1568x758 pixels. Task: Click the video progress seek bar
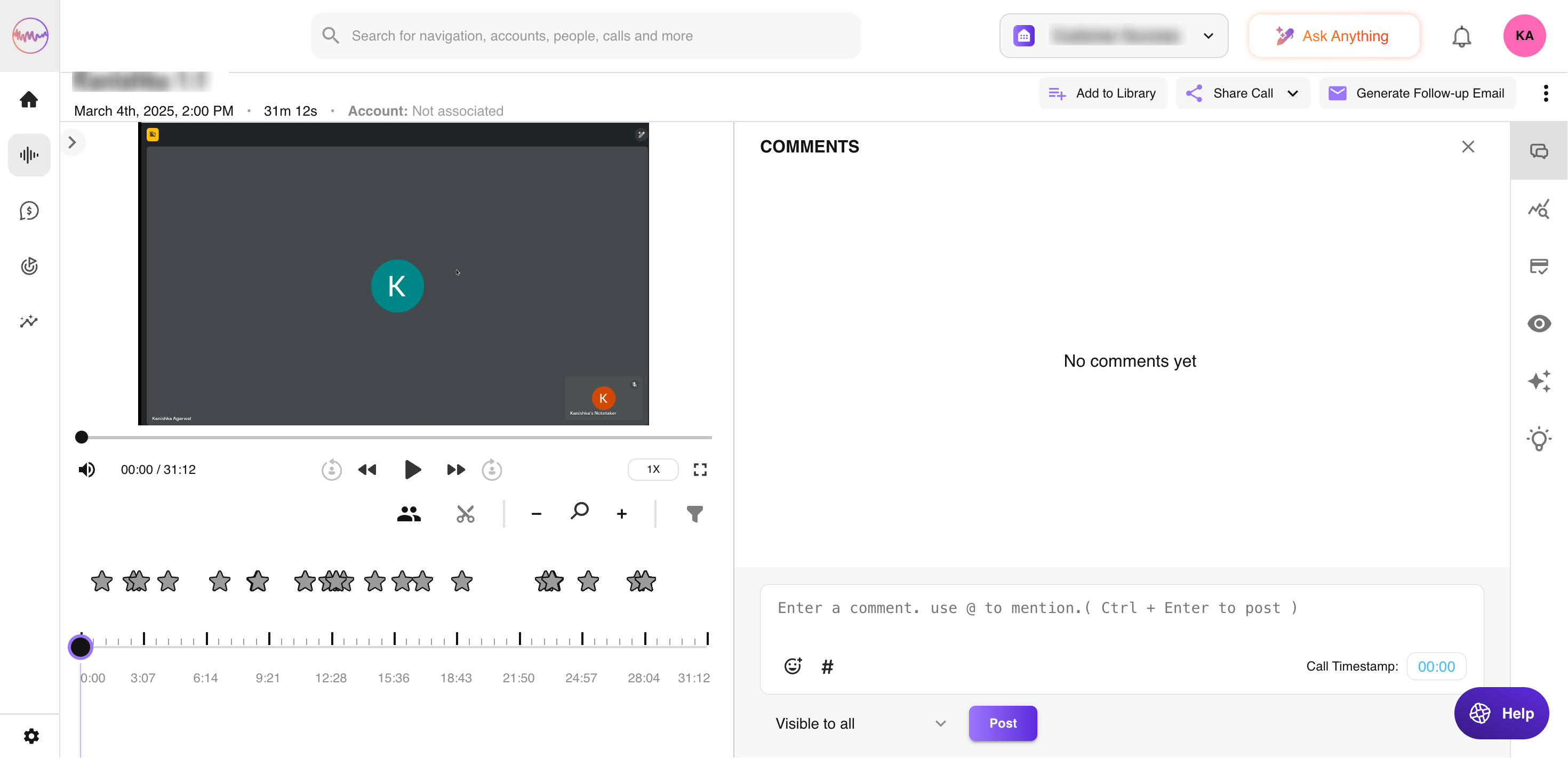(396, 438)
